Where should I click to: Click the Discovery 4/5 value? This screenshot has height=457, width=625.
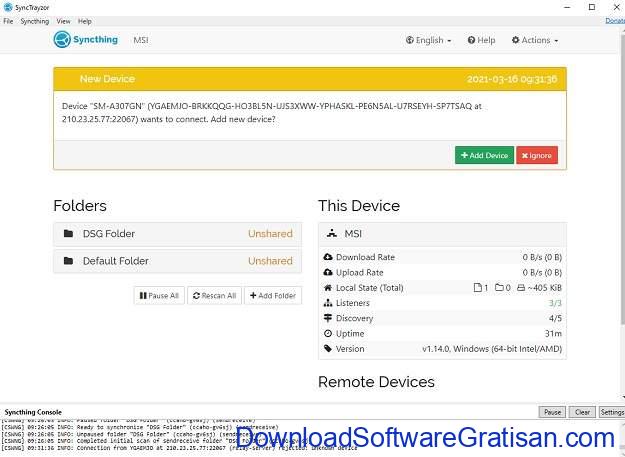tap(555, 318)
